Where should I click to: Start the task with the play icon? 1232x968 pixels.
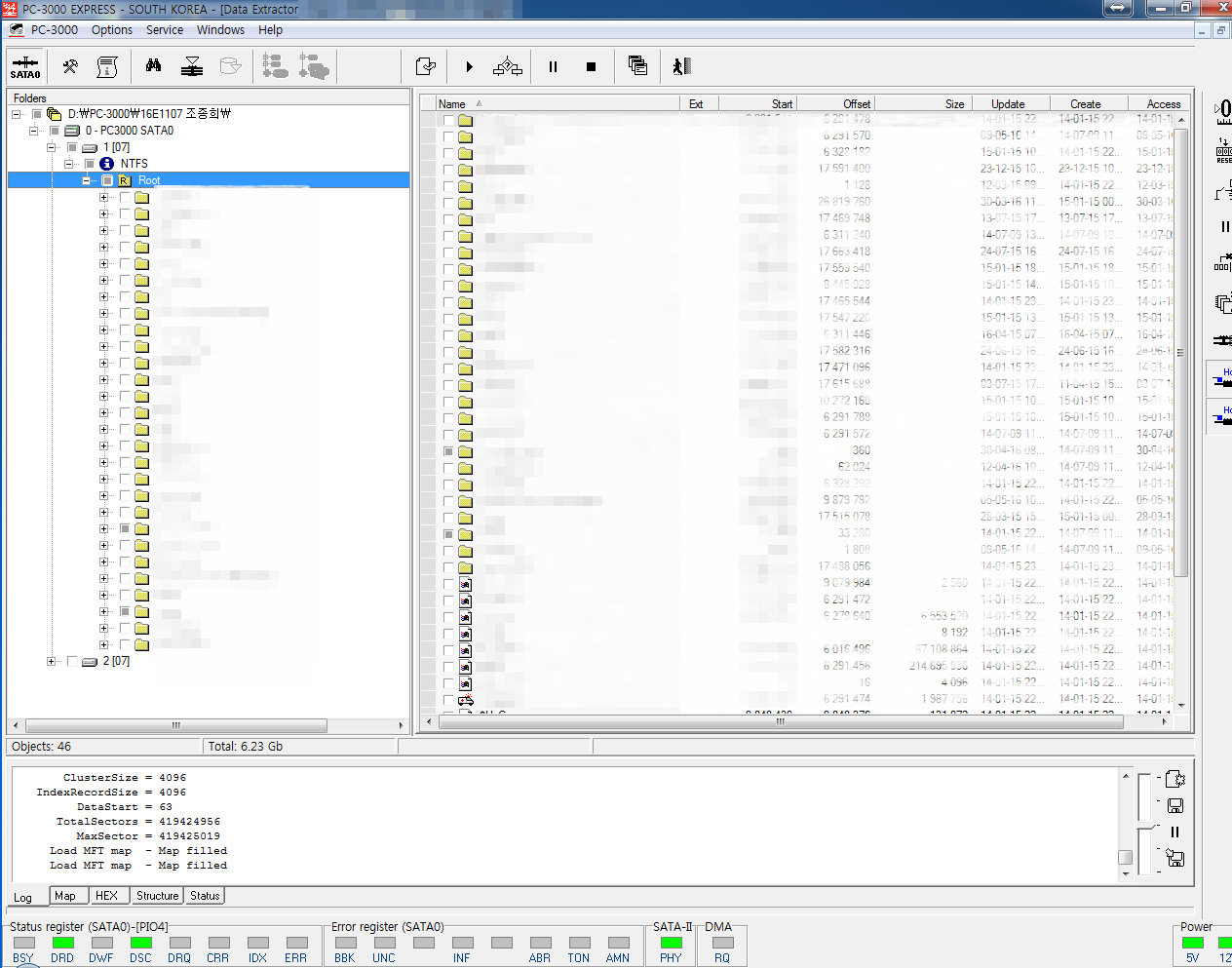coord(469,66)
